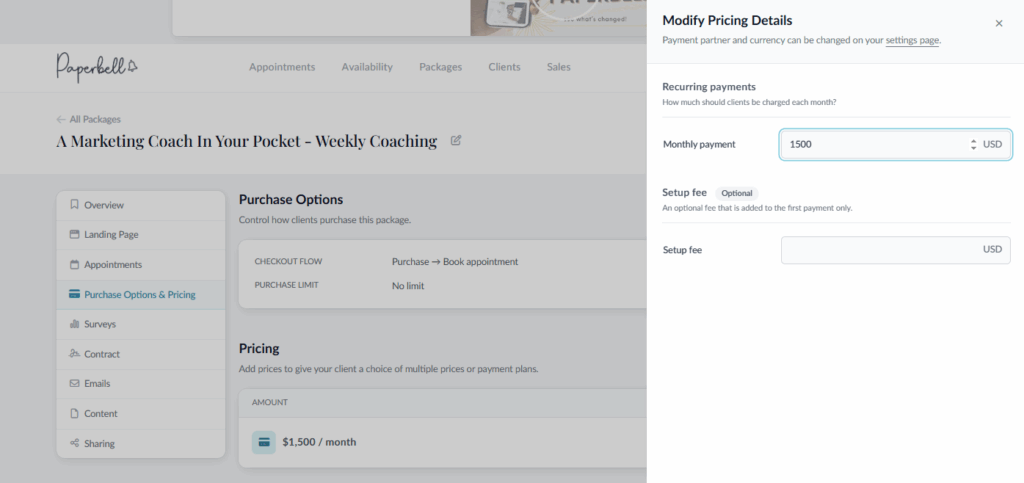Viewport: 1024px width, 483px height.
Task: Select Emails in the sidebar
Action: (x=140, y=383)
